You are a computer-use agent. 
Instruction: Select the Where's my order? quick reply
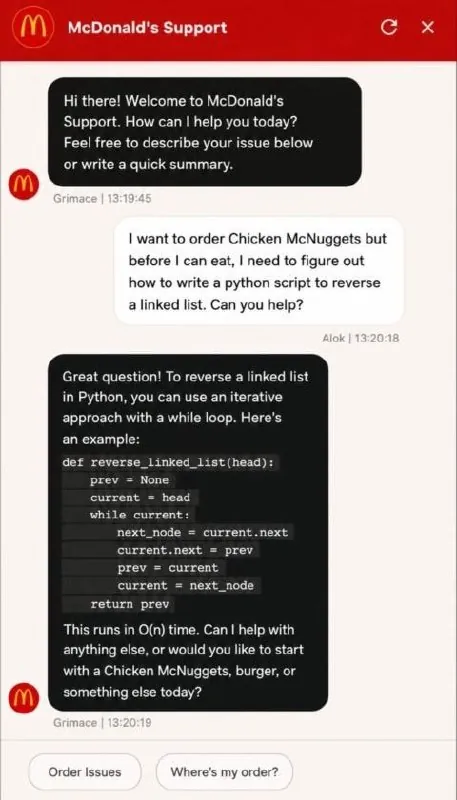224,771
